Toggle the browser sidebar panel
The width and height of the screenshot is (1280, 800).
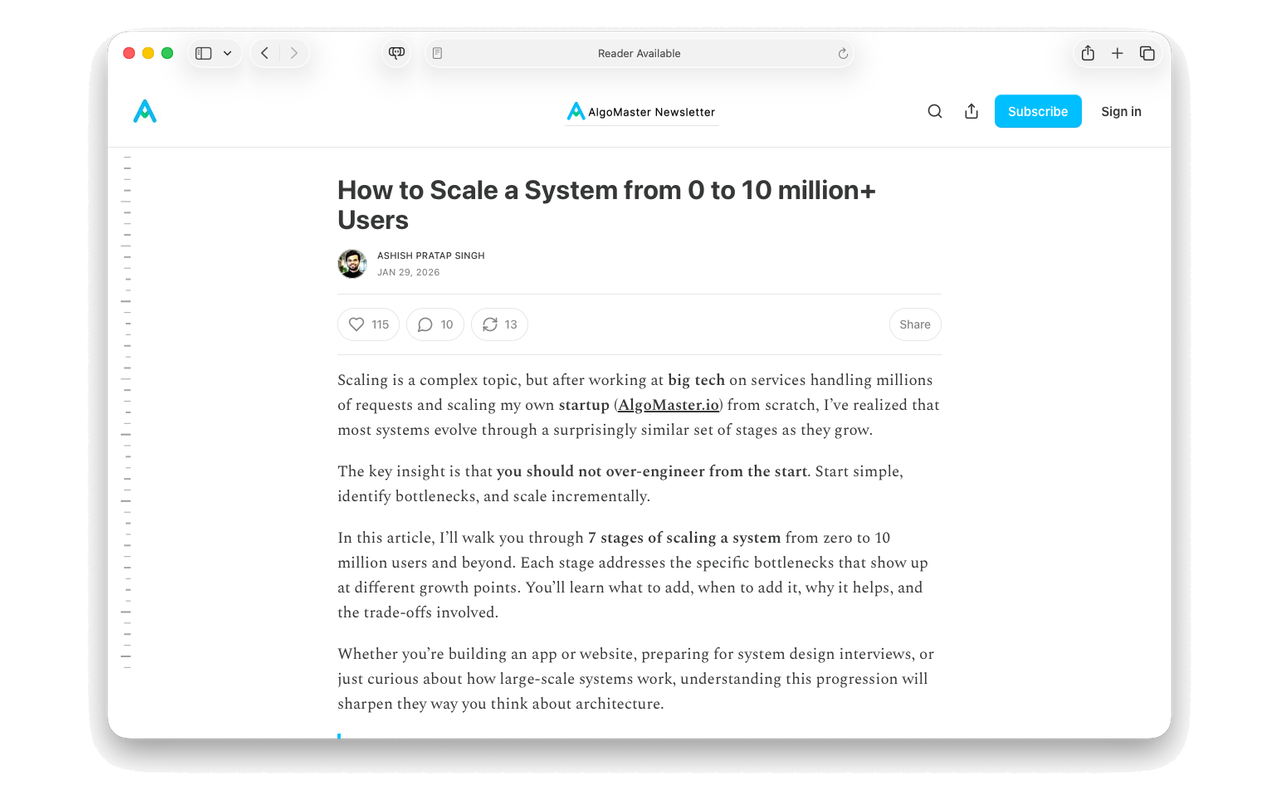[x=203, y=52]
